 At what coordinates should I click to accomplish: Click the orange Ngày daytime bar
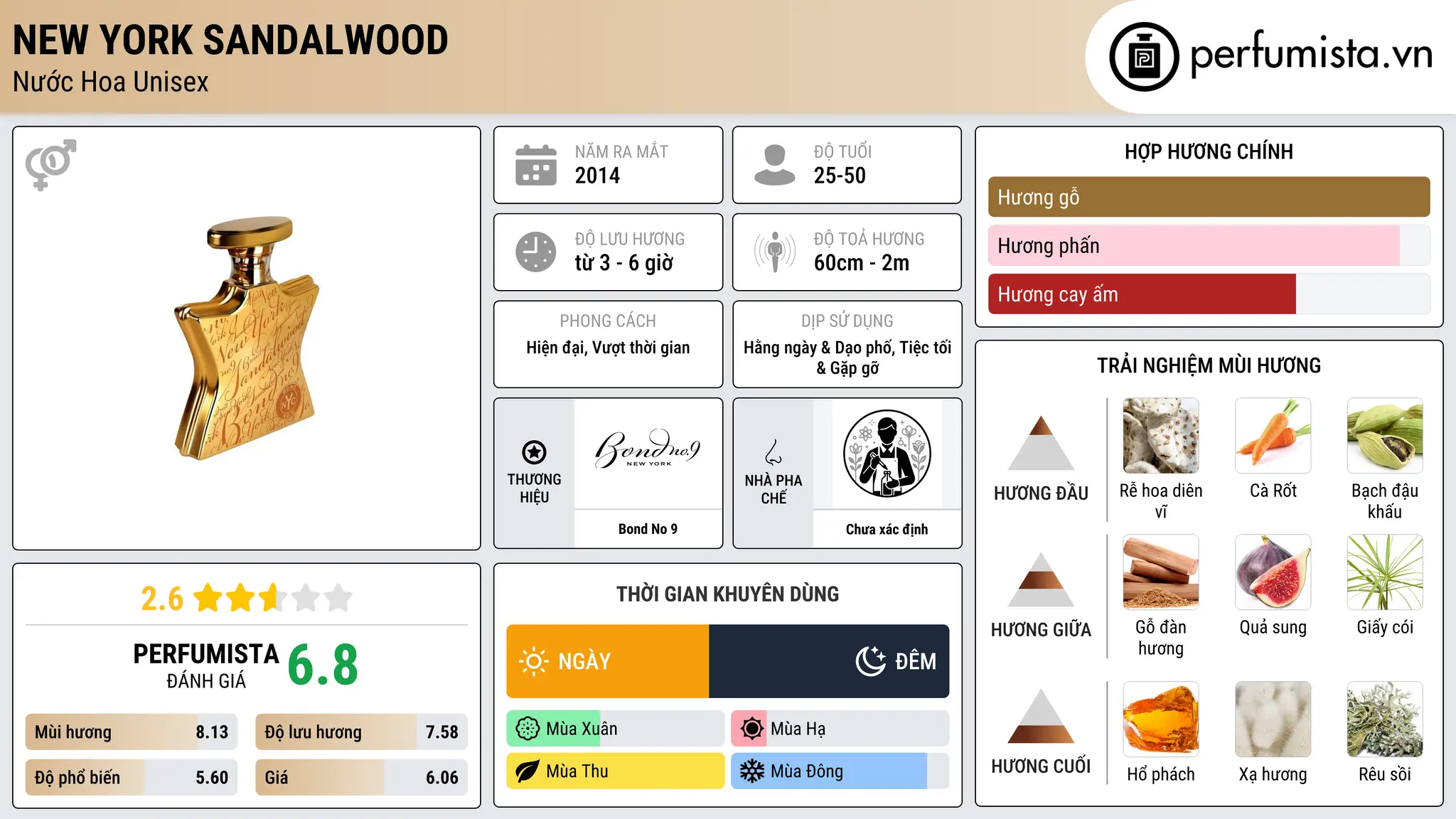pos(608,661)
